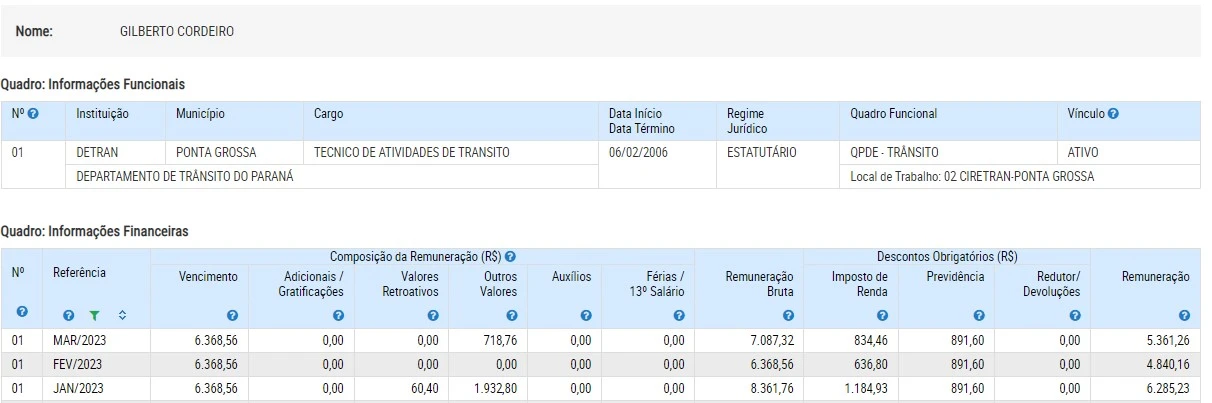Viewport: 1212px width, 403px height.
Task: Click the Vínculo help icon
Action: [1113, 114]
